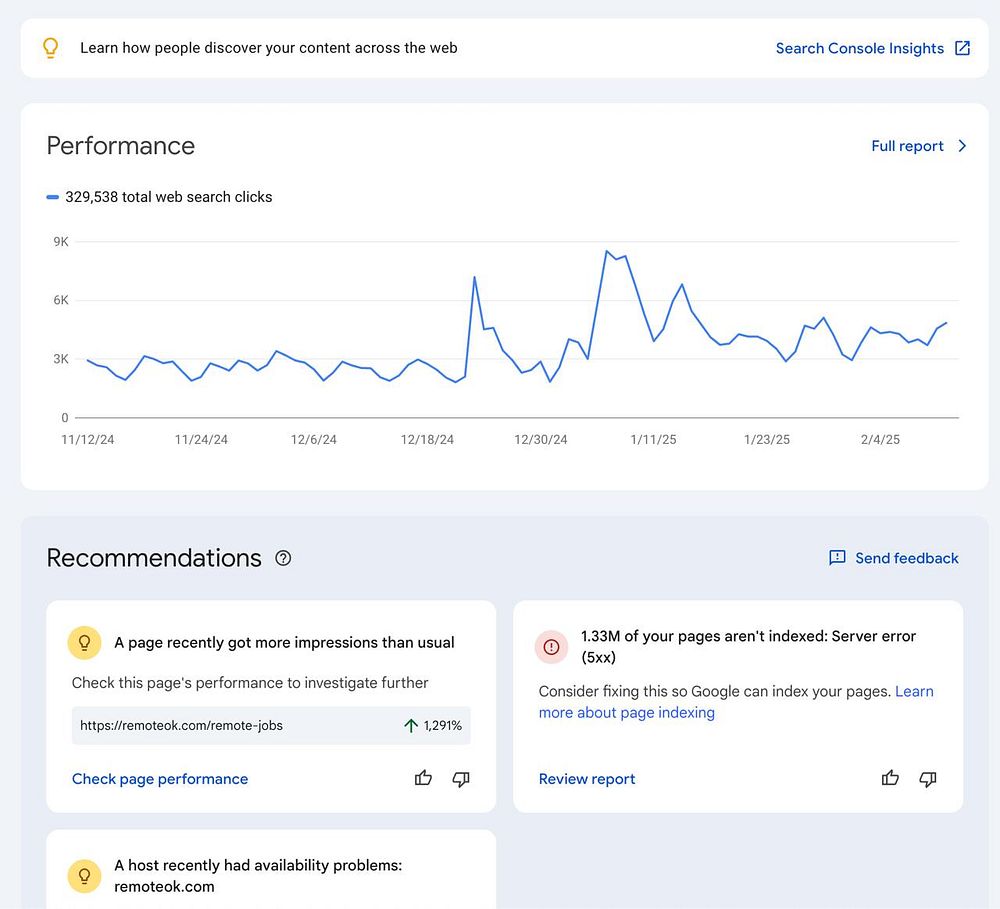Click the lightbulb icon in Insights banner

click(x=51, y=48)
